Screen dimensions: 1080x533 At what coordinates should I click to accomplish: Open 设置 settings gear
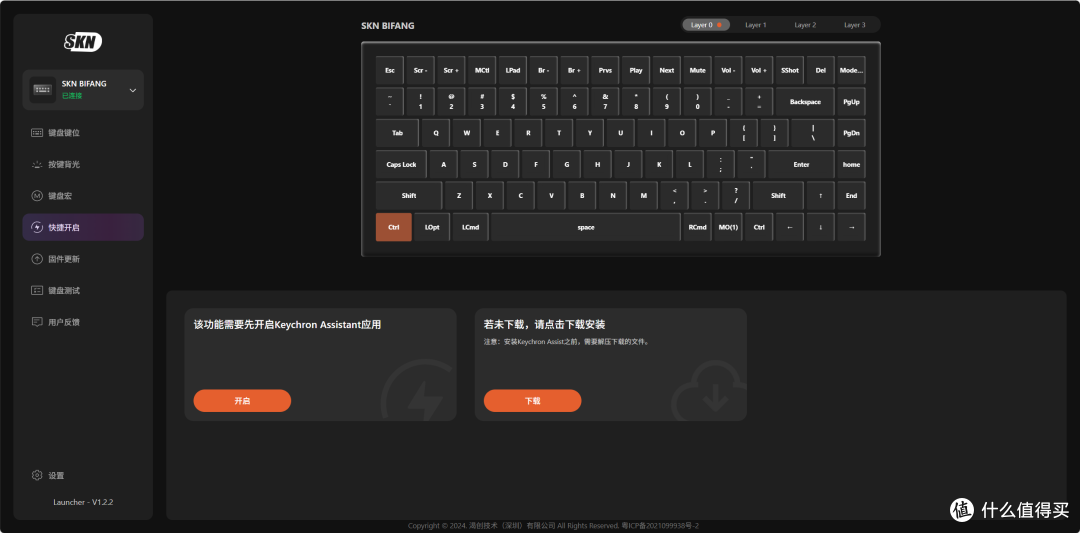37,476
